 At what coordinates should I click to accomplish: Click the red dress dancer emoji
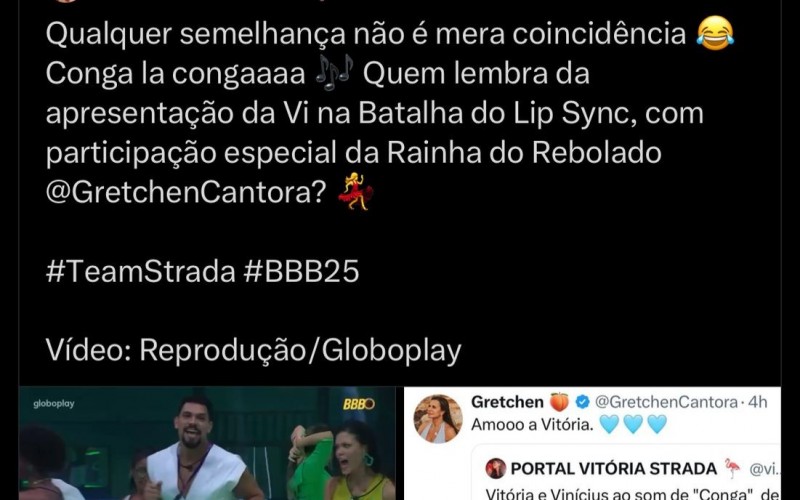356,192
